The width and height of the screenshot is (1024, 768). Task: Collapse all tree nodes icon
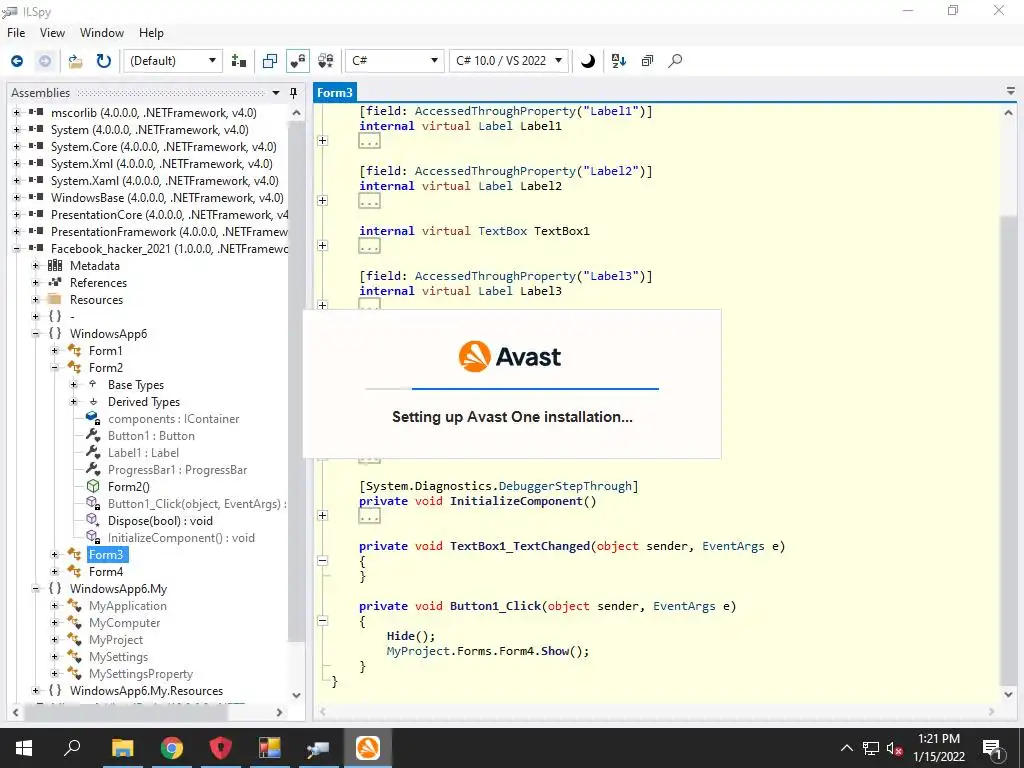[647, 61]
